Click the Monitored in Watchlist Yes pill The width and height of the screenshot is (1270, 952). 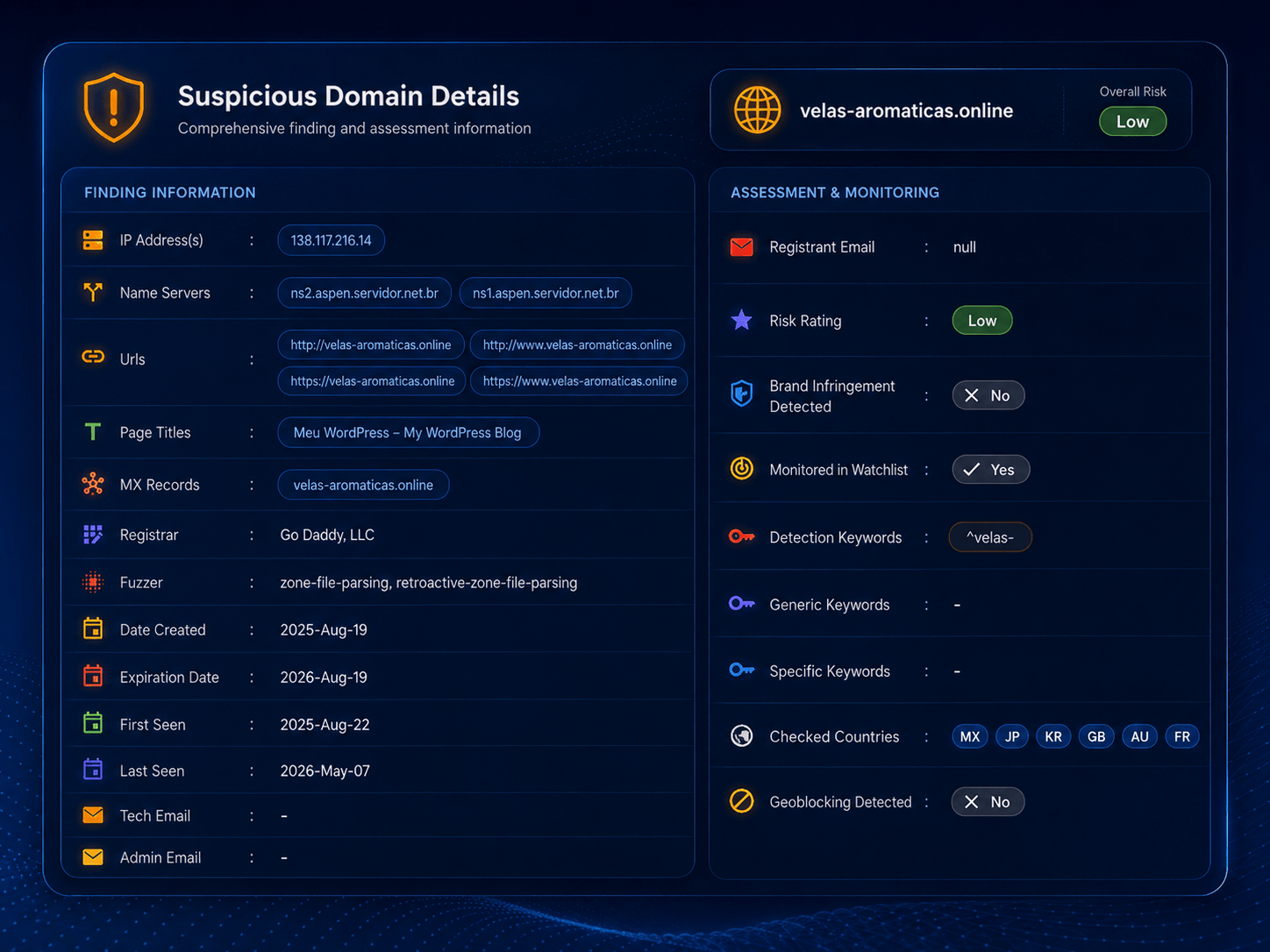click(991, 470)
